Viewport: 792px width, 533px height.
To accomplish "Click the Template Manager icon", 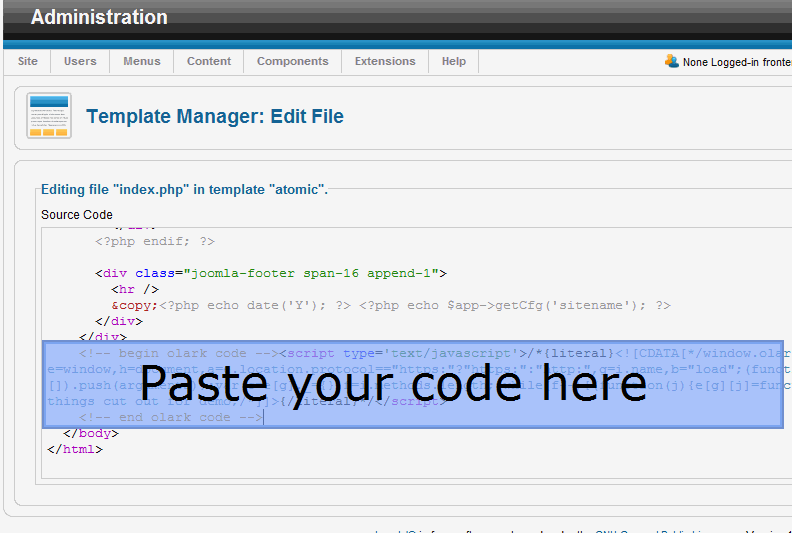I will (48, 116).
